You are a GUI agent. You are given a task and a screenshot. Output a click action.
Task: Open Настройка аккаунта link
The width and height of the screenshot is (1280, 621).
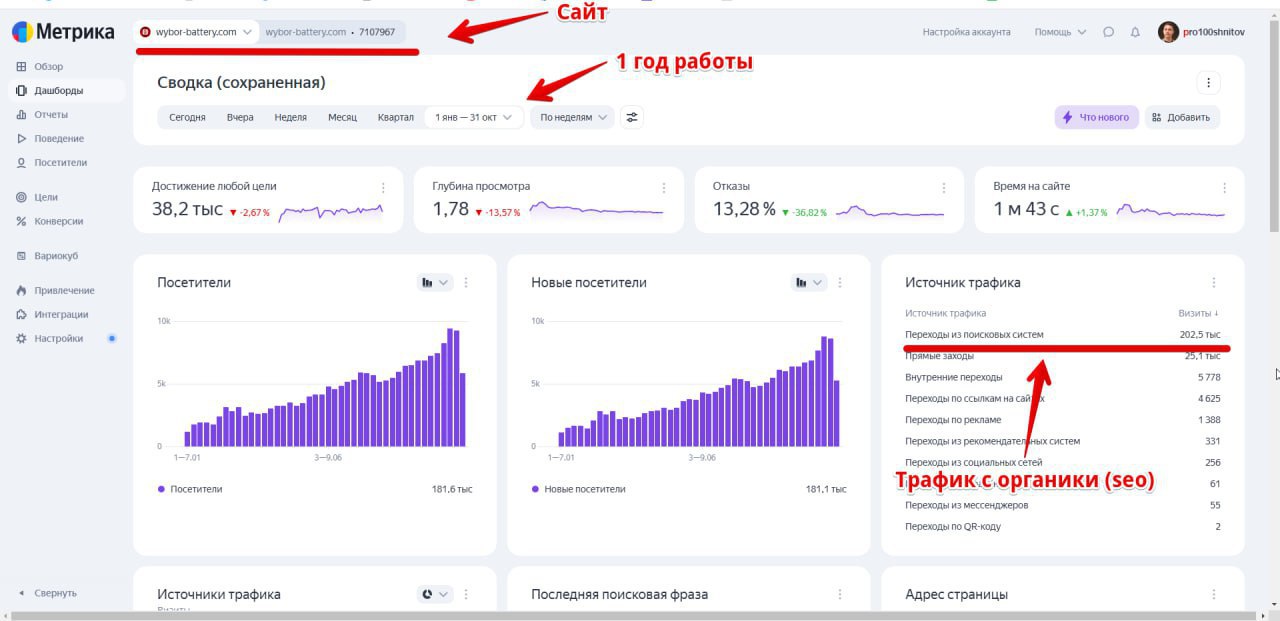tap(966, 32)
